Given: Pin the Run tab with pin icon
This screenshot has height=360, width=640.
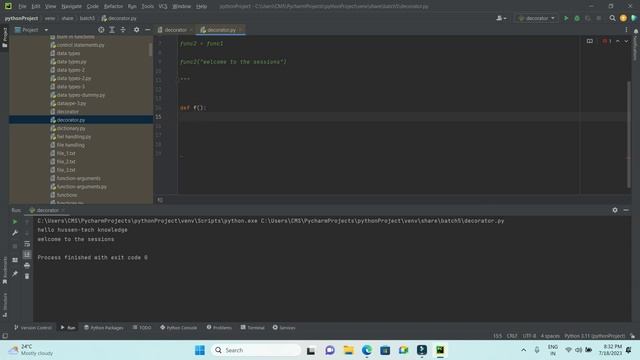Looking at the screenshot, I should [15, 273].
